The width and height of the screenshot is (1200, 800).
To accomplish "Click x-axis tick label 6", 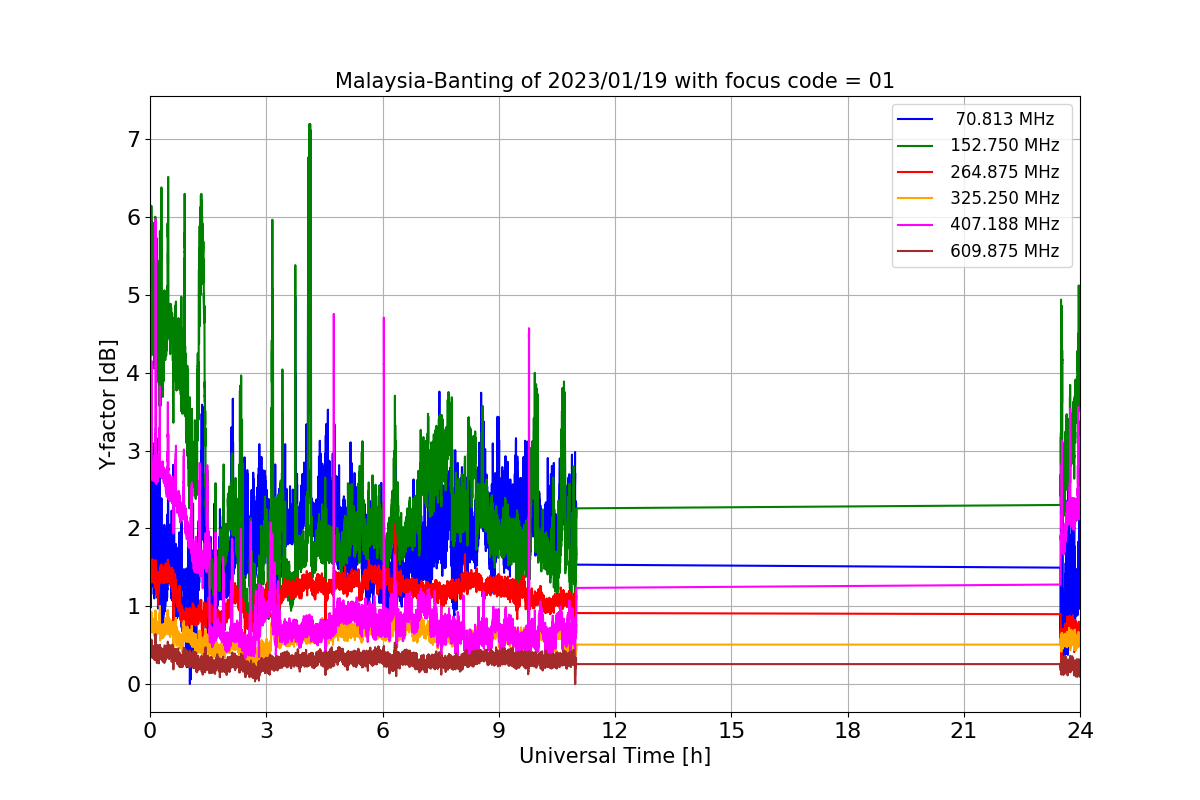I will [x=382, y=730].
